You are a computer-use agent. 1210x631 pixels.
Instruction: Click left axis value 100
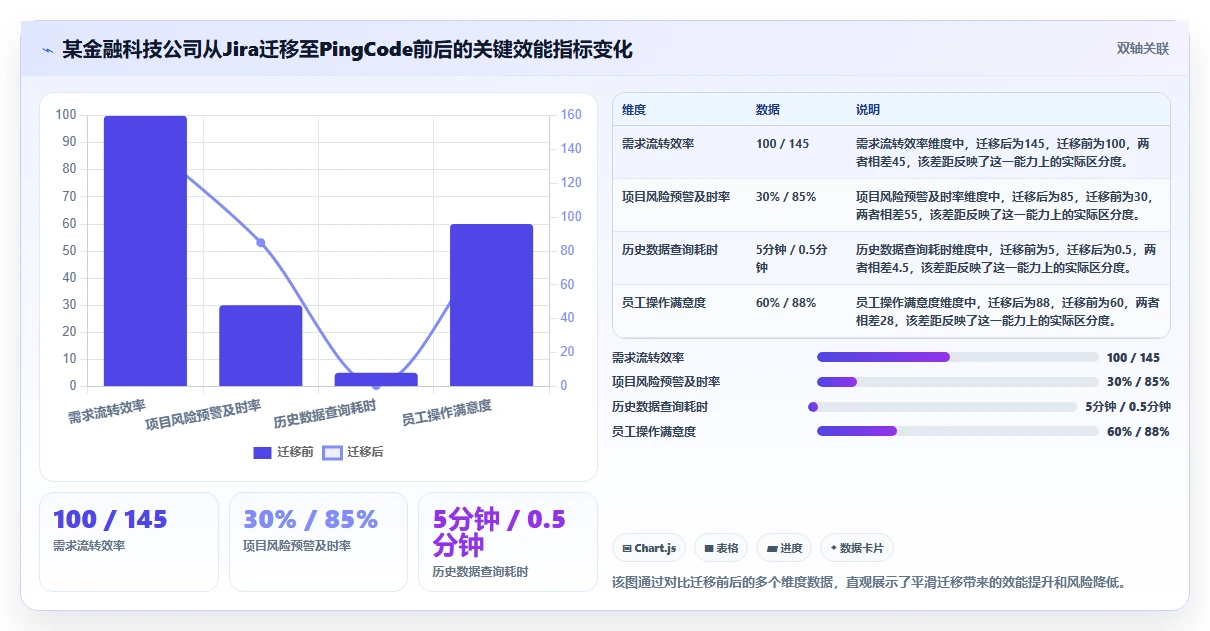(66, 115)
